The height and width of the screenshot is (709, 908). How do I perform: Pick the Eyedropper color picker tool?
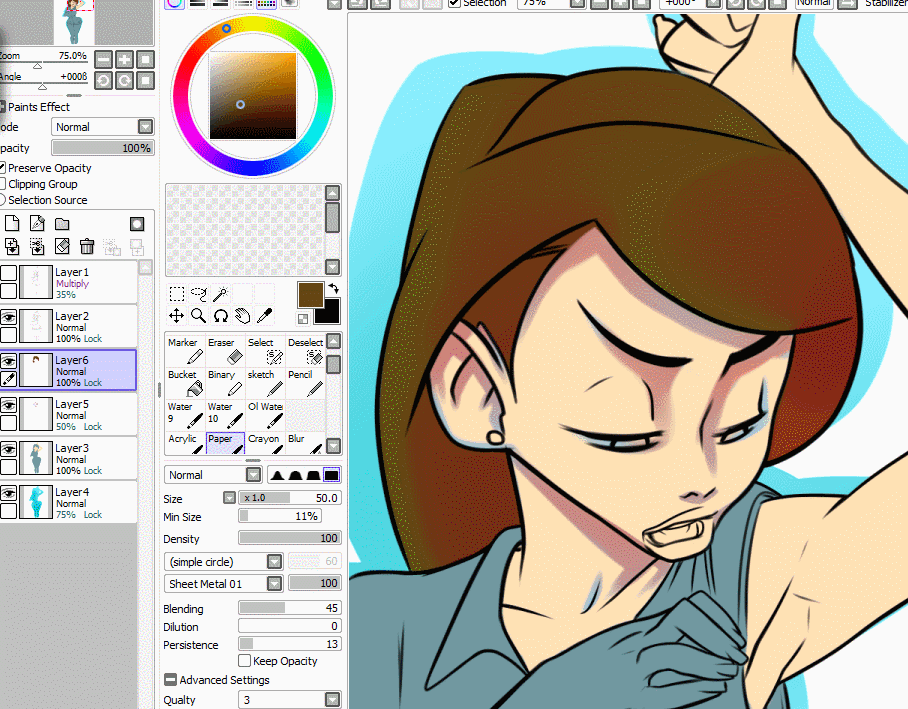265,316
